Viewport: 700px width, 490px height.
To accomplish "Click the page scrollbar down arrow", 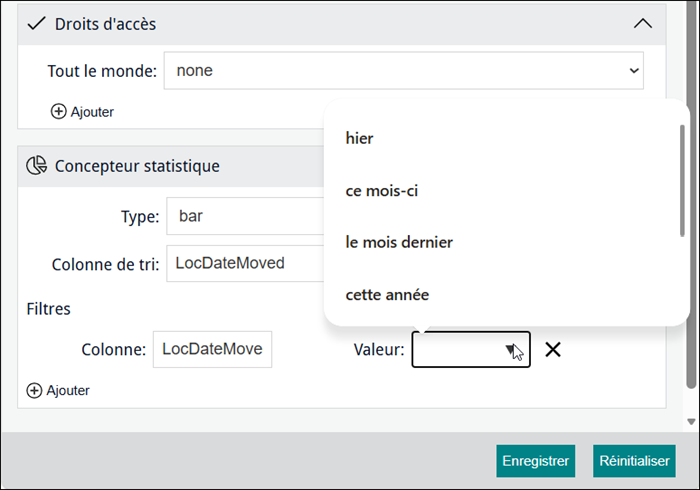I will 691,421.
